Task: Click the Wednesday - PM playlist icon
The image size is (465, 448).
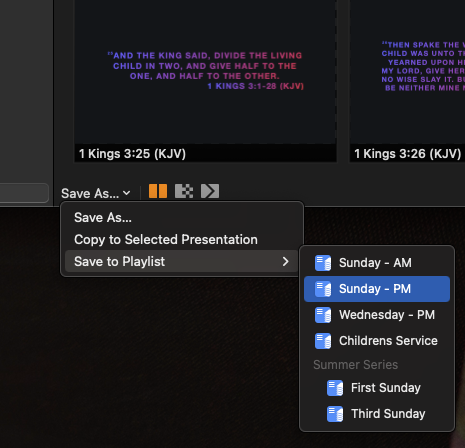Action: (x=323, y=315)
